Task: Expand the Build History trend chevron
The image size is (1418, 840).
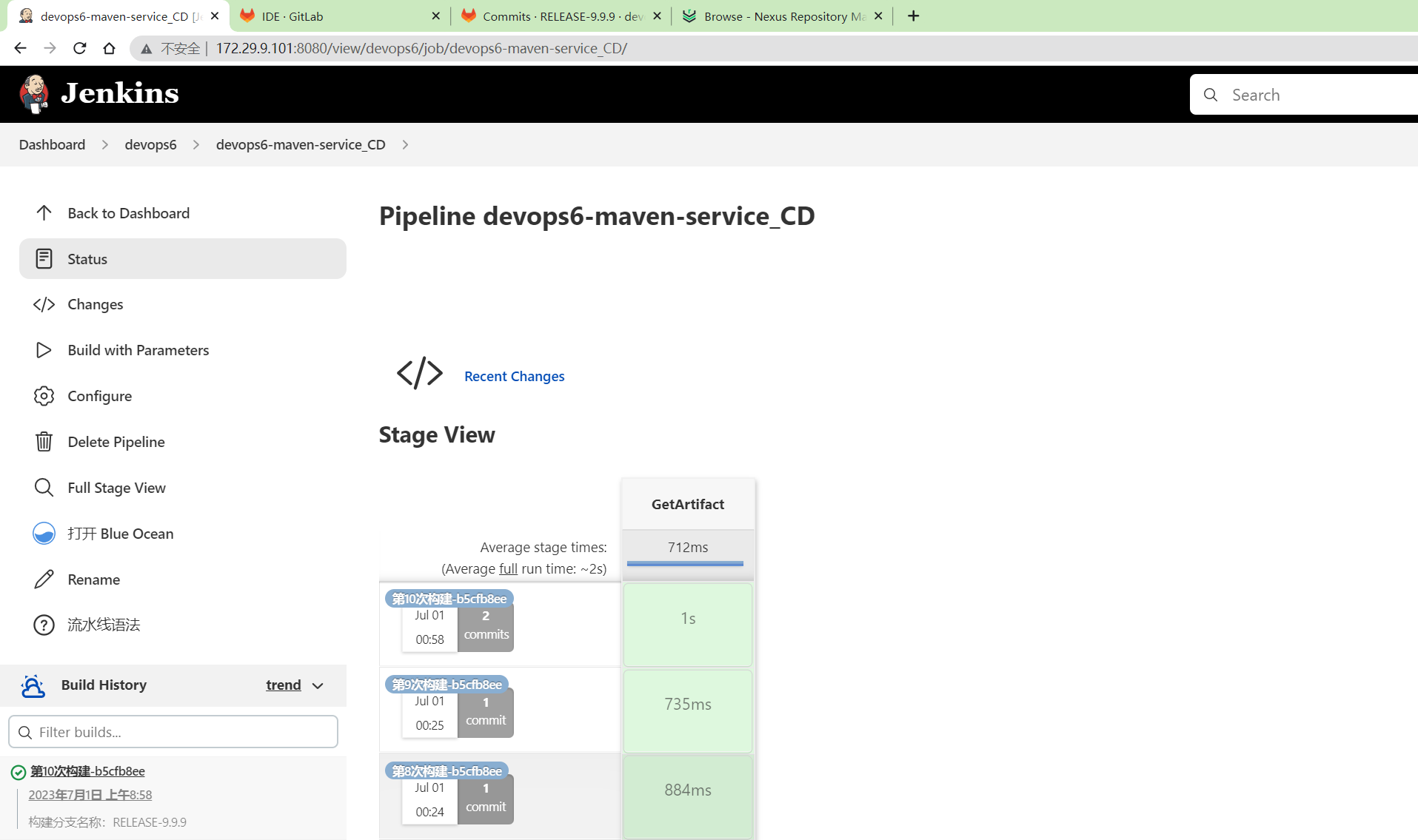Action: [x=318, y=686]
